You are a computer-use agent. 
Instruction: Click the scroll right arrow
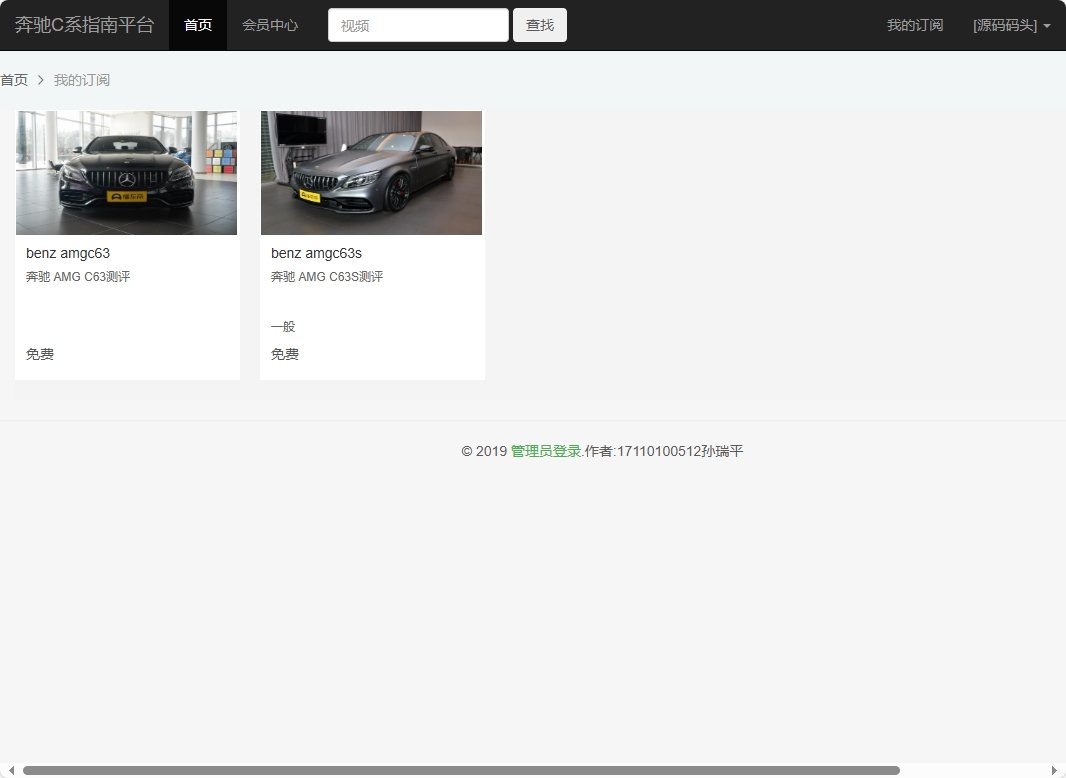tap(1054, 770)
